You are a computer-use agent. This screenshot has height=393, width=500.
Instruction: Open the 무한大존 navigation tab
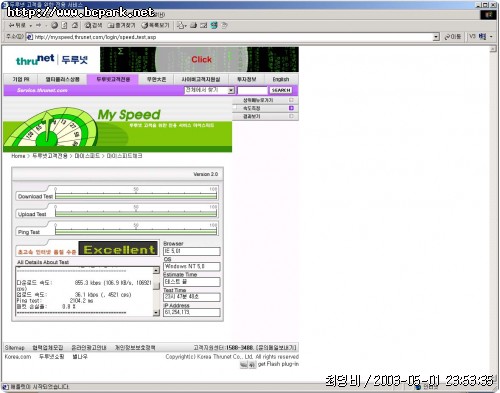(156, 79)
